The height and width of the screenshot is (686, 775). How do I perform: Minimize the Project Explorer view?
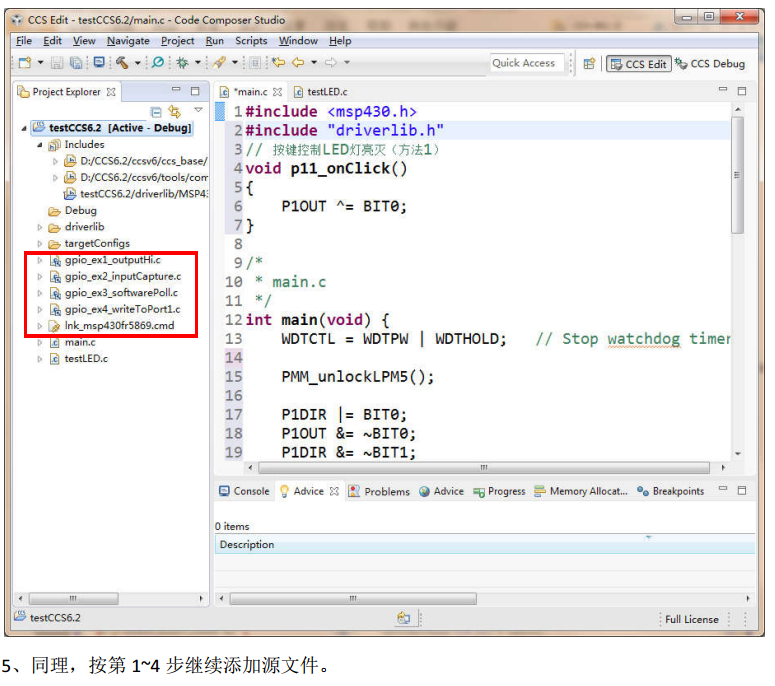[176, 89]
